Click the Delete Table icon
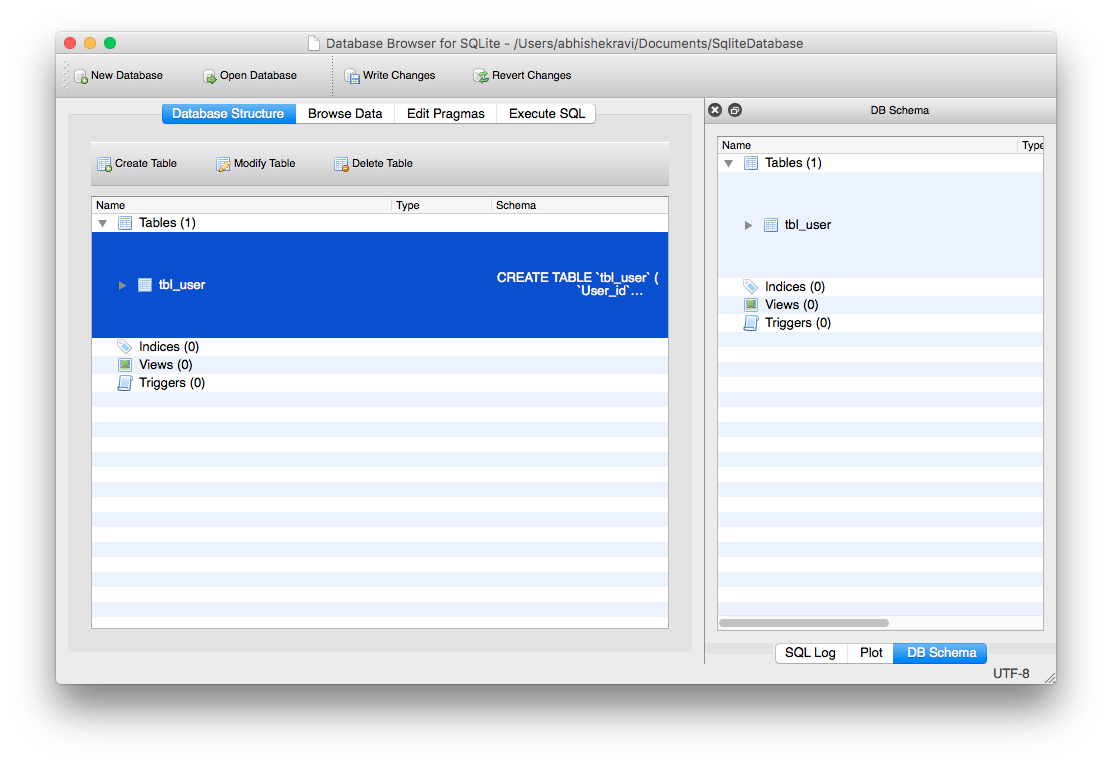This screenshot has width=1112, height=764. click(x=342, y=164)
